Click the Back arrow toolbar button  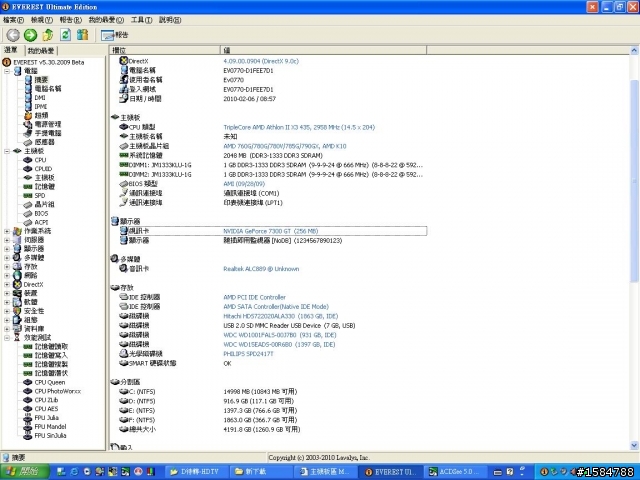click(13, 35)
